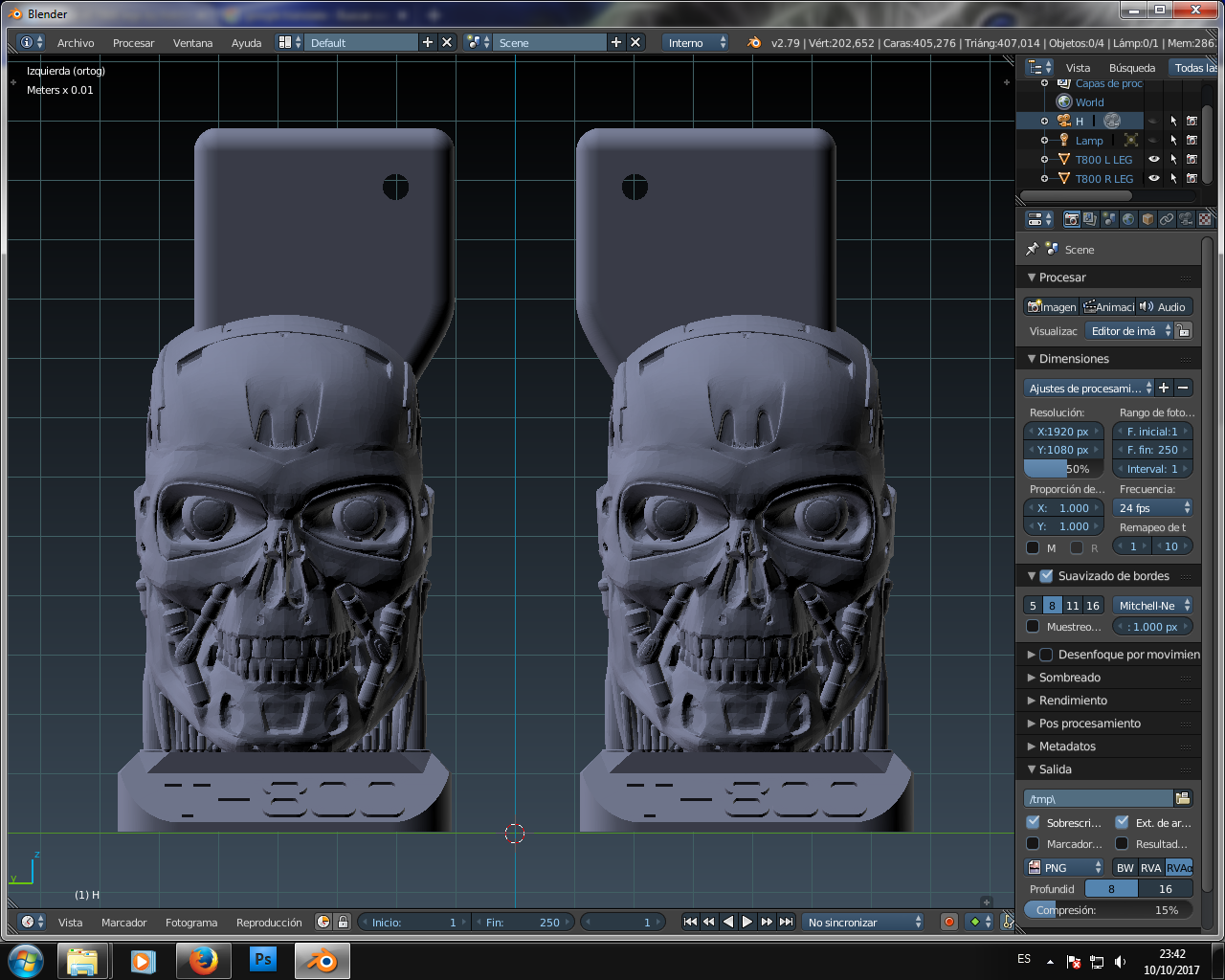The width and height of the screenshot is (1225, 980).
Task: Uncheck the Ext. de archivo checkbox
Action: [1122, 822]
